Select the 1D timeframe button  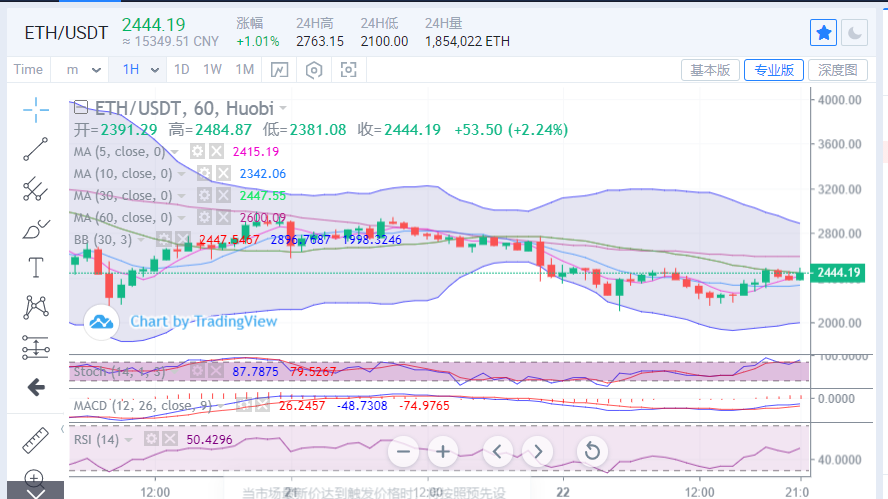(181, 70)
